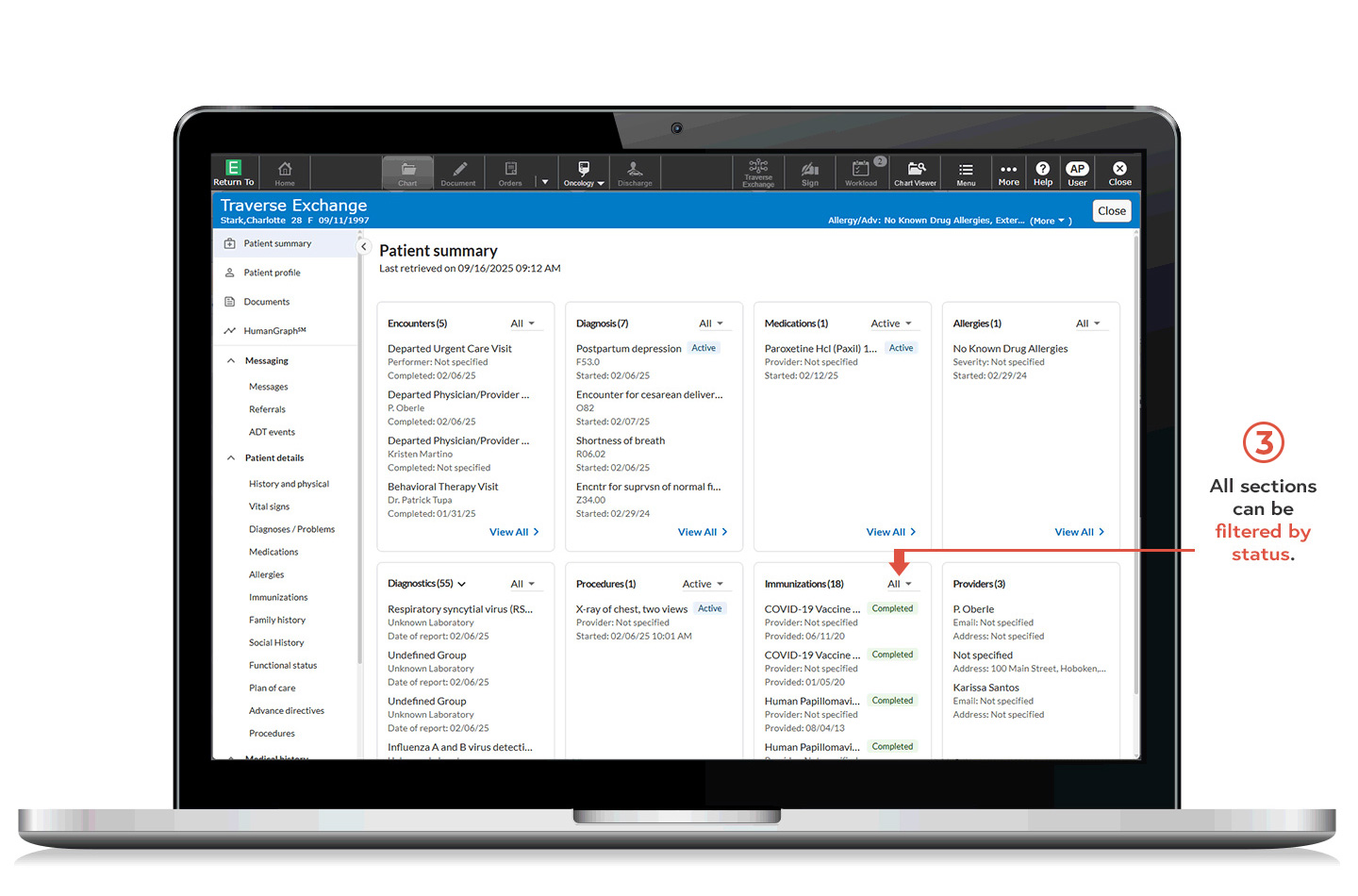Viewport: 1358px width, 896px height.
Task: Open the Workload calendar icon
Action: click(x=861, y=173)
